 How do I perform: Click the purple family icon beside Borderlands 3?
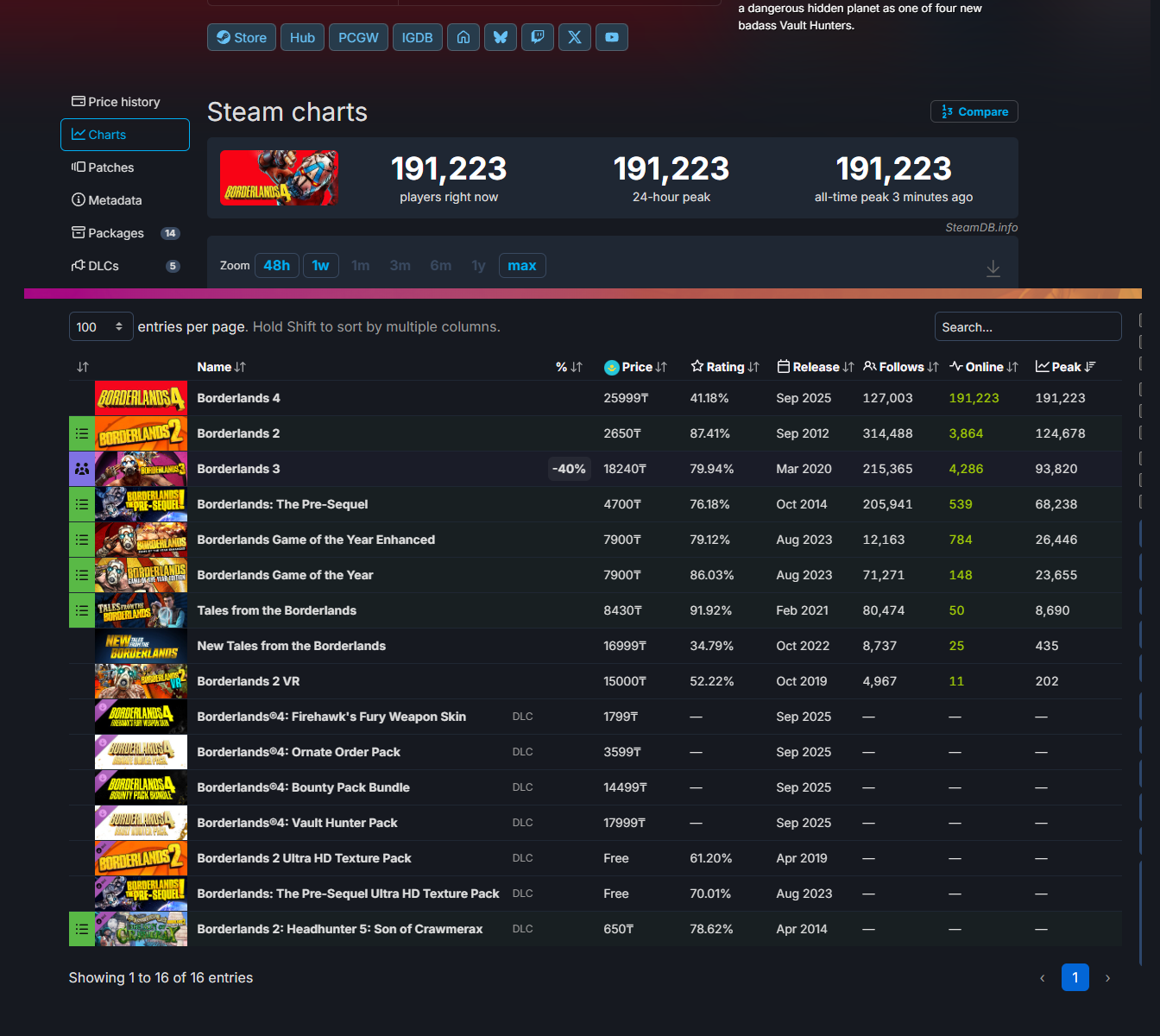tap(82, 469)
